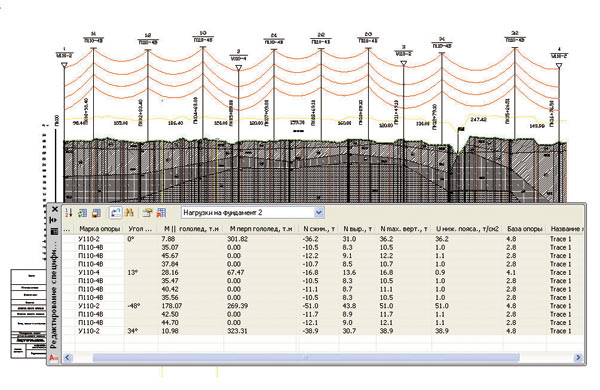This screenshot has width=600, height=390.
Task: Click the leading '...' column header
Action: [x=68, y=229]
